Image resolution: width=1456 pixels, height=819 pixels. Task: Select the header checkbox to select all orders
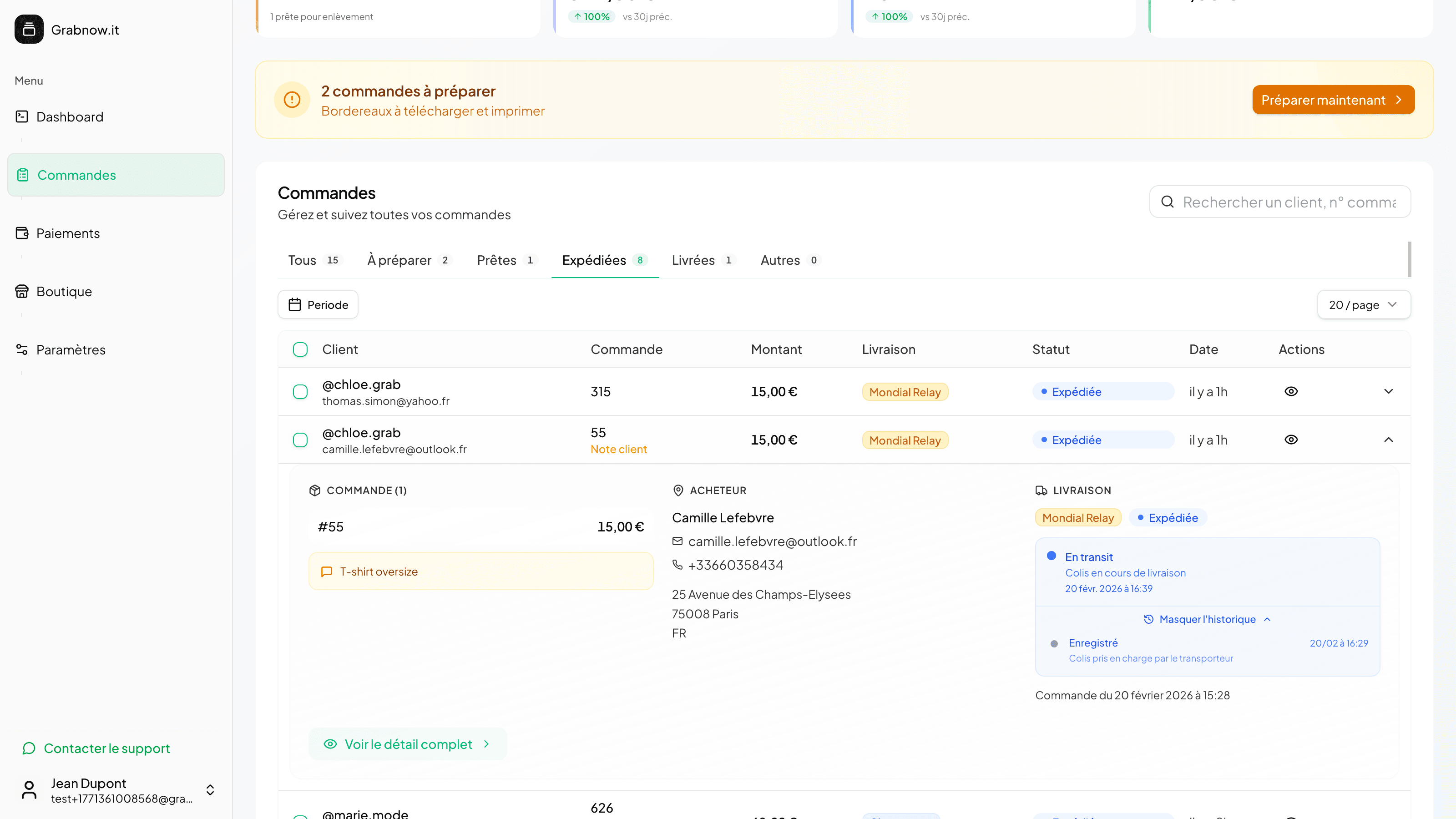300,349
